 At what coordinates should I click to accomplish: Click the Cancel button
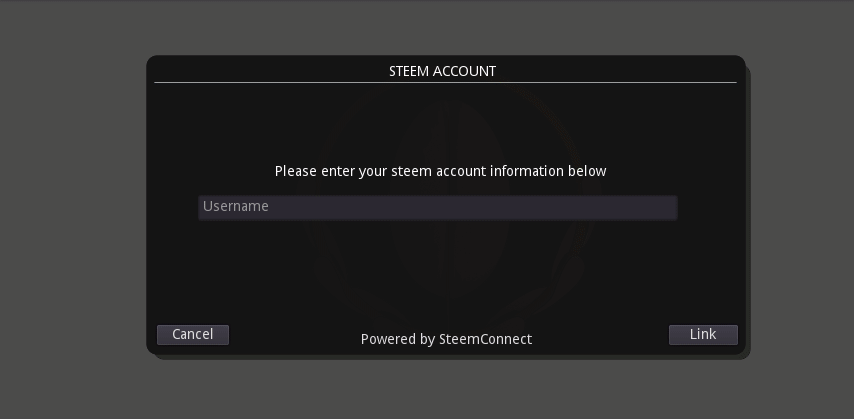pyautogui.click(x=193, y=335)
